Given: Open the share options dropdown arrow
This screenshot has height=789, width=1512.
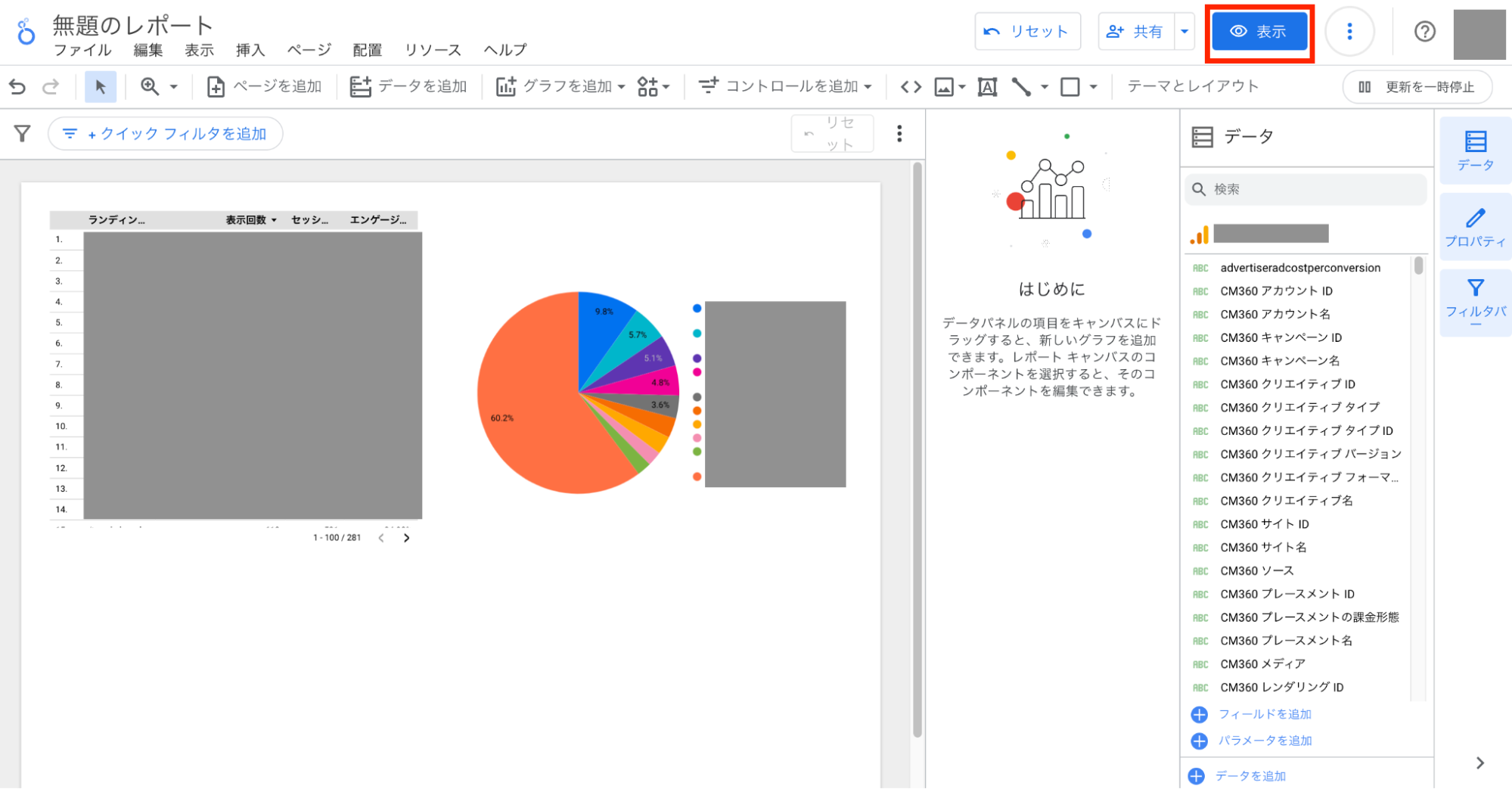Looking at the screenshot, I should tap(1184, 32).
